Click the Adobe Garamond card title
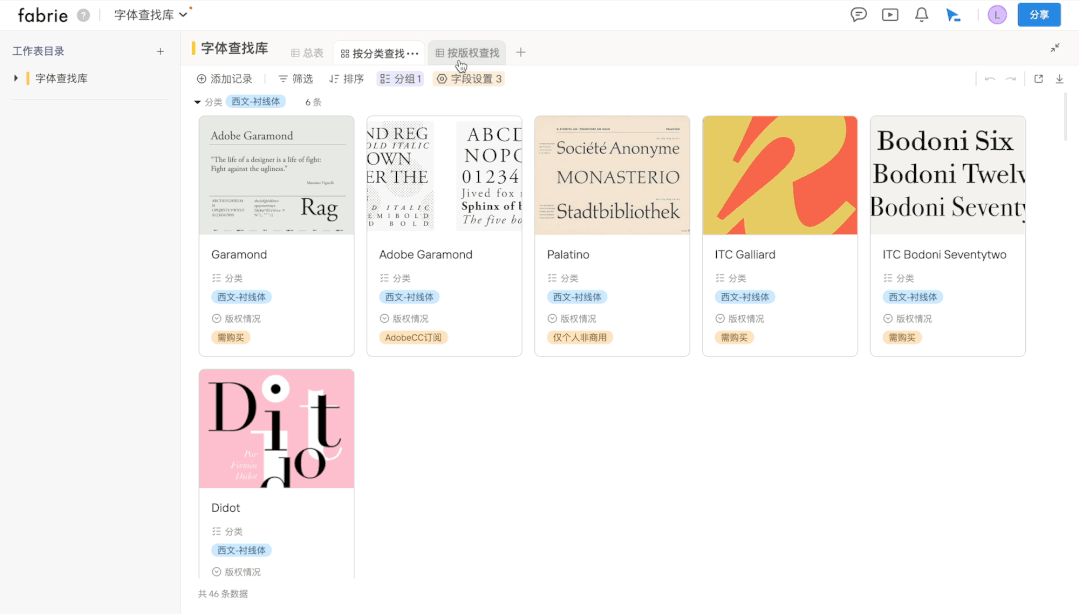The height and width of the screenshot is (614, 1079). click(426, 255)
